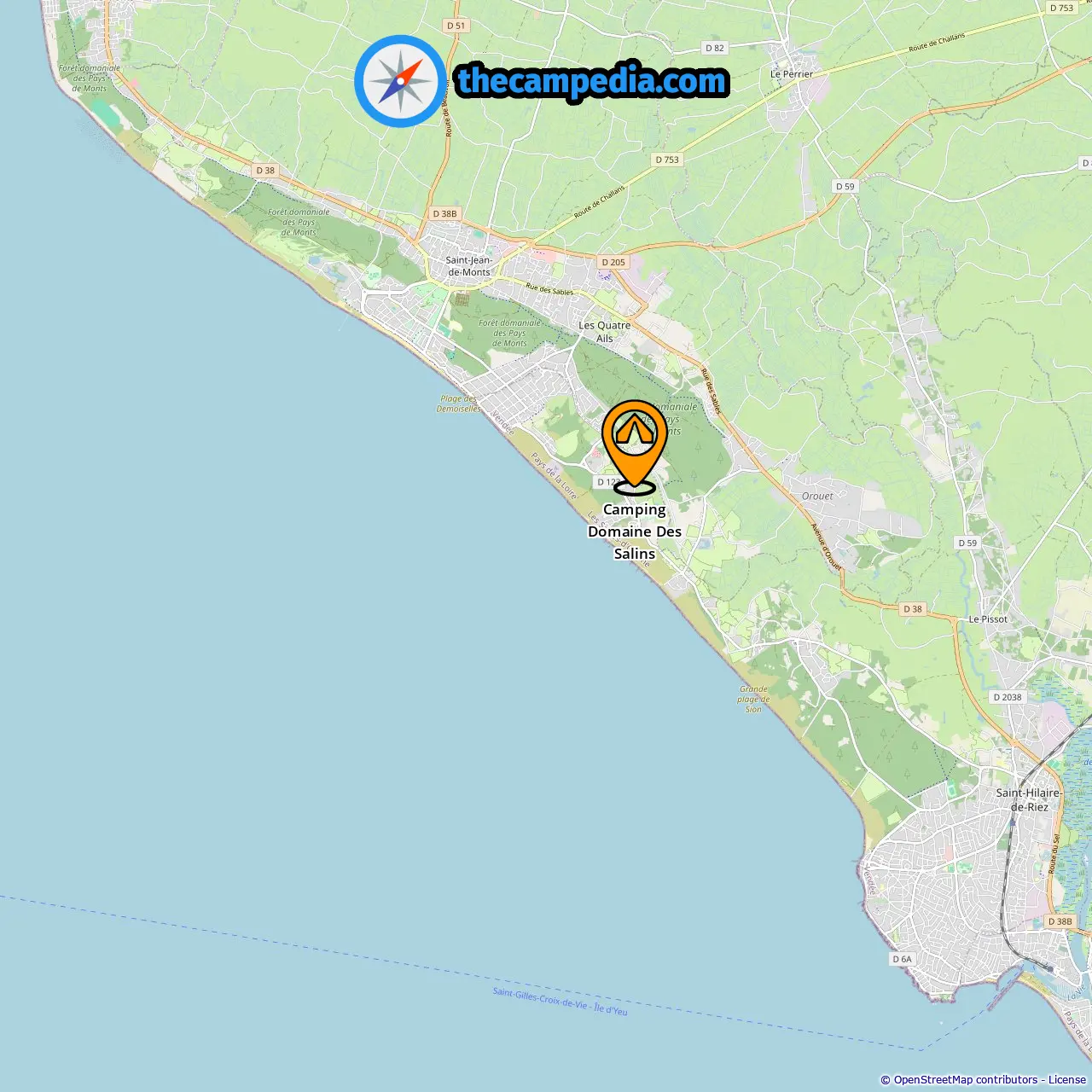Click the orange campsite tent marker pin
This screenshot has height=1092, width=1092.
click(635, 447)
